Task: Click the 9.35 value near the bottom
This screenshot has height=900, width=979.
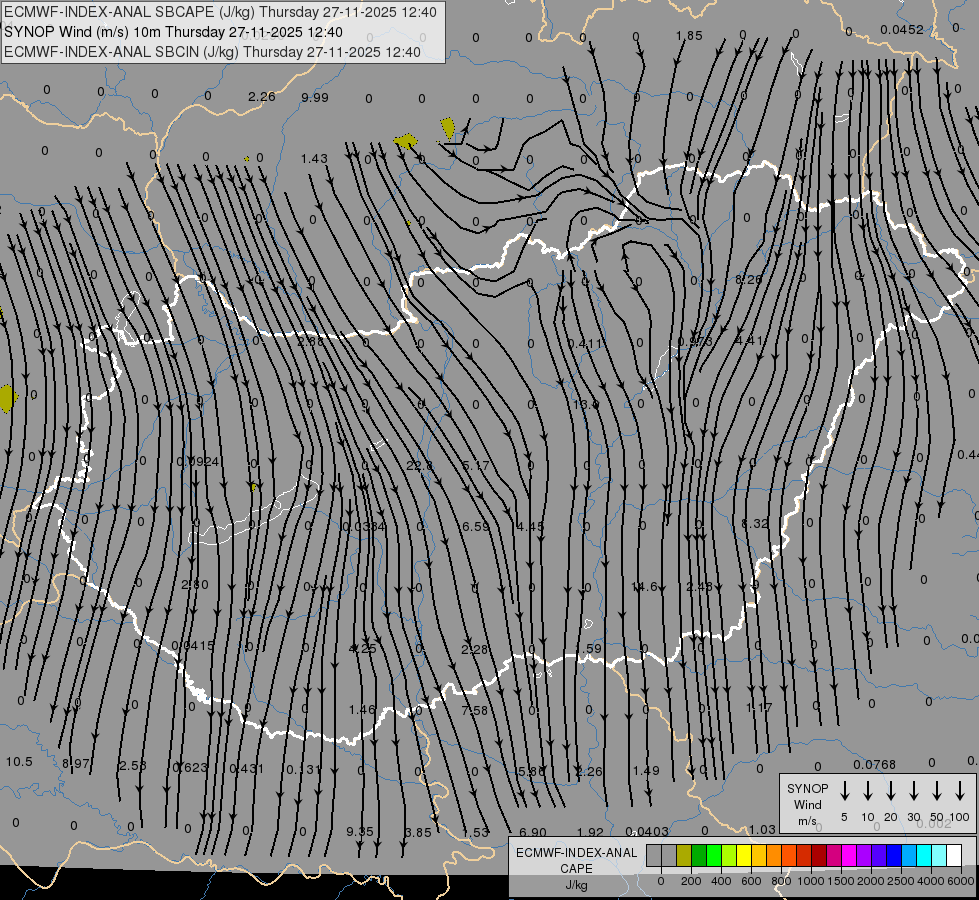Action: tap(360, 832)
